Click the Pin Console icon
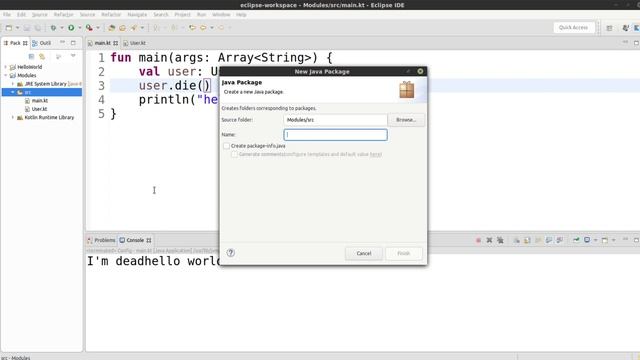The height and width of the screenshot is (360, 640). (576, 240)
